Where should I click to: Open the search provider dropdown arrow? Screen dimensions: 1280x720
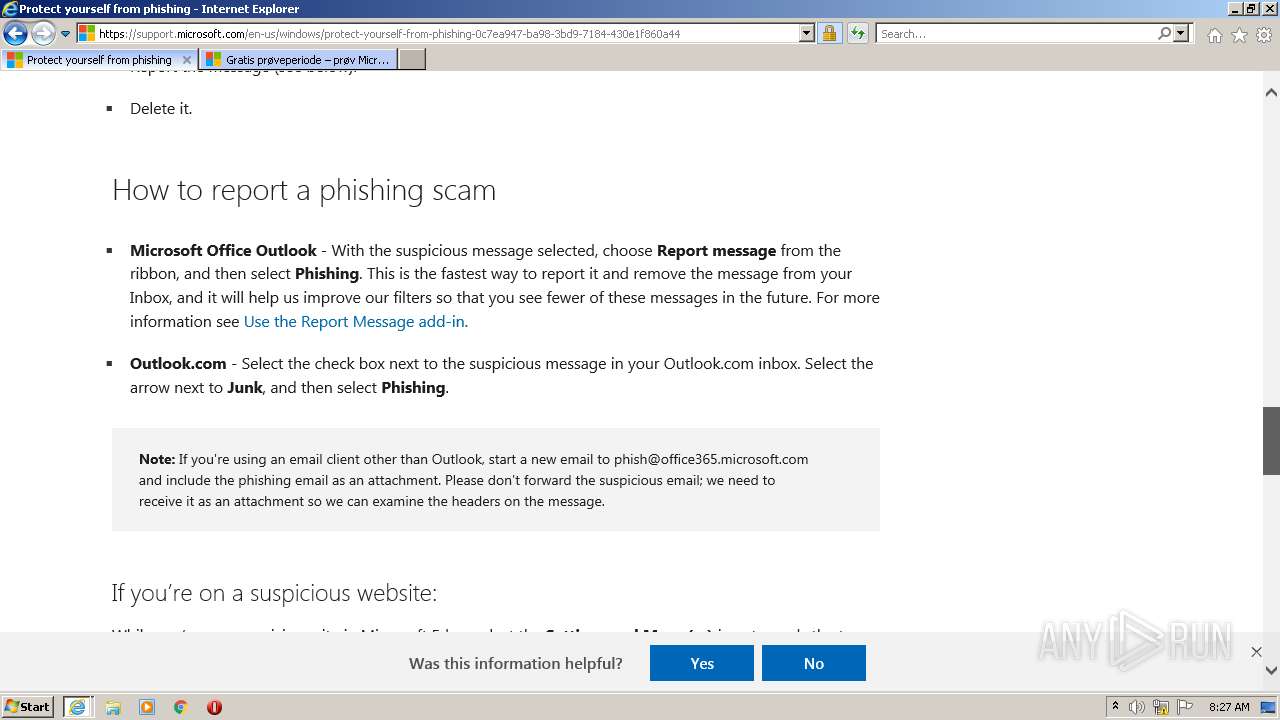click(1181, 33)
